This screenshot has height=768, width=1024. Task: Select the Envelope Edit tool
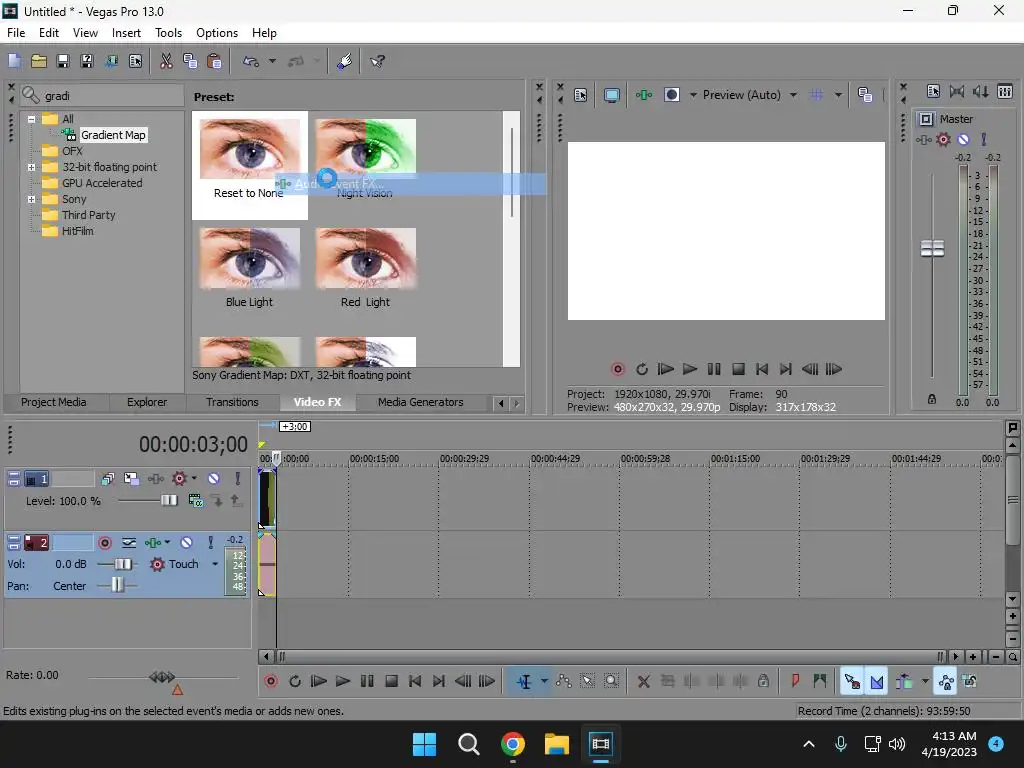pos(564,681)
